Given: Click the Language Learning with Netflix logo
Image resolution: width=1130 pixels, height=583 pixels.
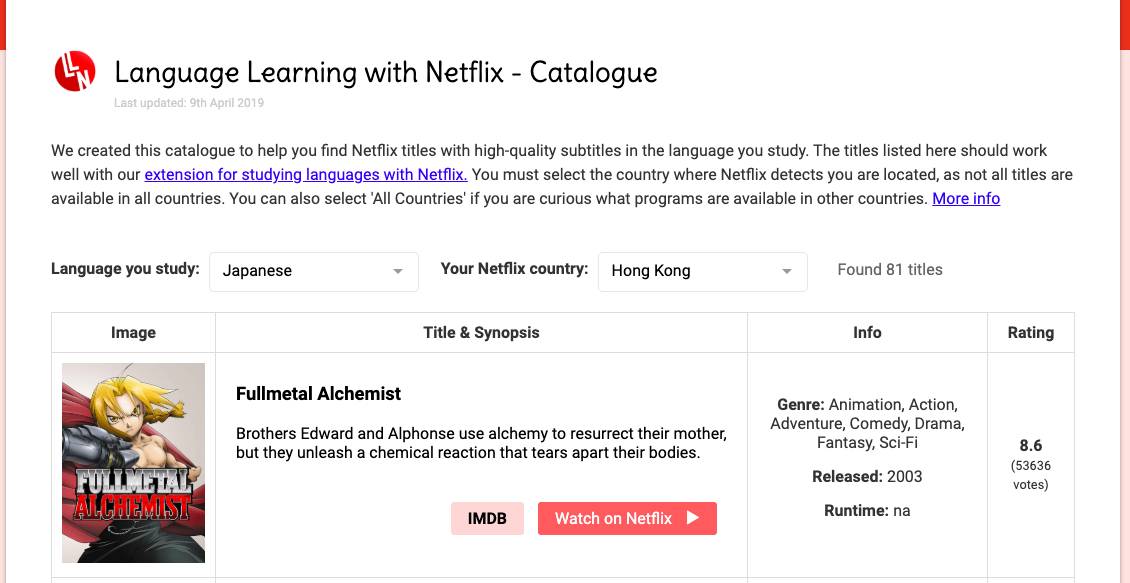Looking at the screenshot, I should tap(75, 71).
